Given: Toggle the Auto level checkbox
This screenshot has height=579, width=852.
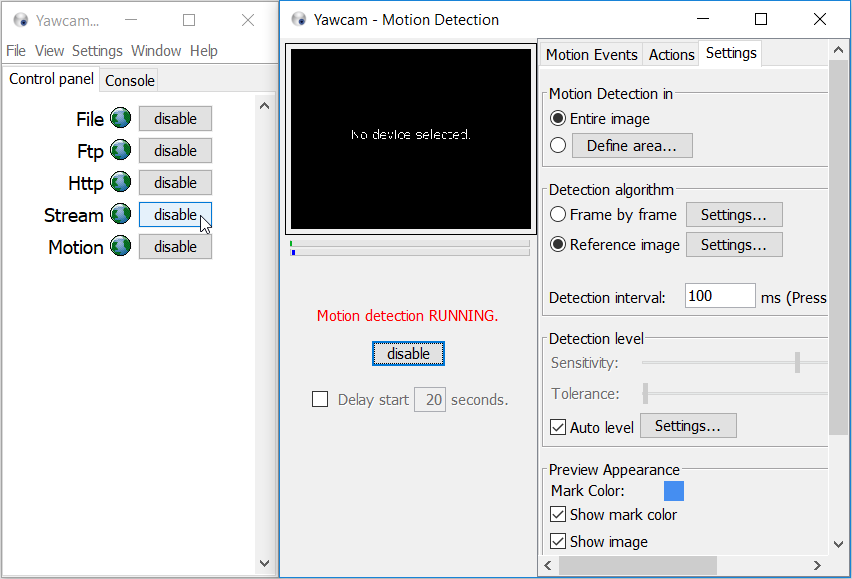Looking at the screenshot, I should (x=558, y=427).
